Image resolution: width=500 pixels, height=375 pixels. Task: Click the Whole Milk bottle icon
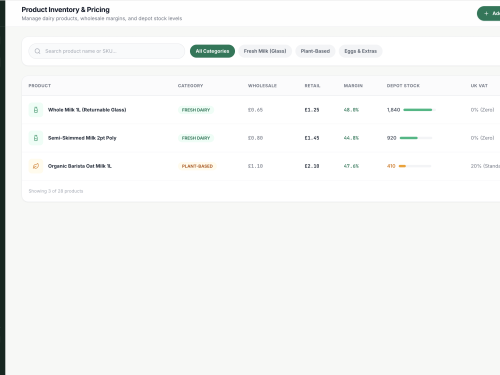36,110
